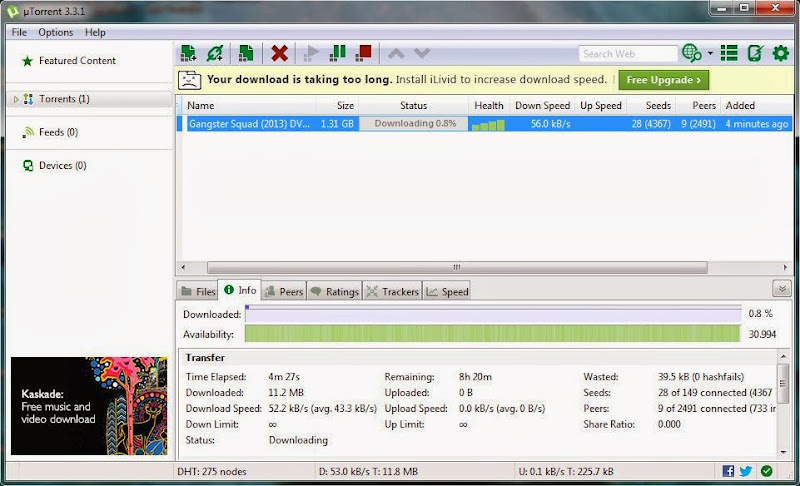800x486 pixels.
Task: Sort by the Status column header
Action: [x=413, y=106]
